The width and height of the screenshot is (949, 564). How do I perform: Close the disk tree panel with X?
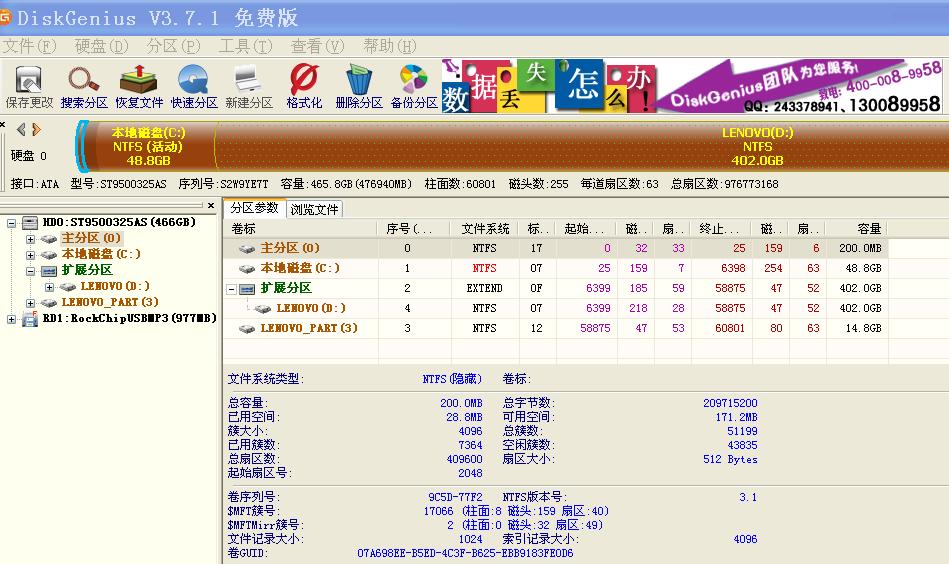211,206
